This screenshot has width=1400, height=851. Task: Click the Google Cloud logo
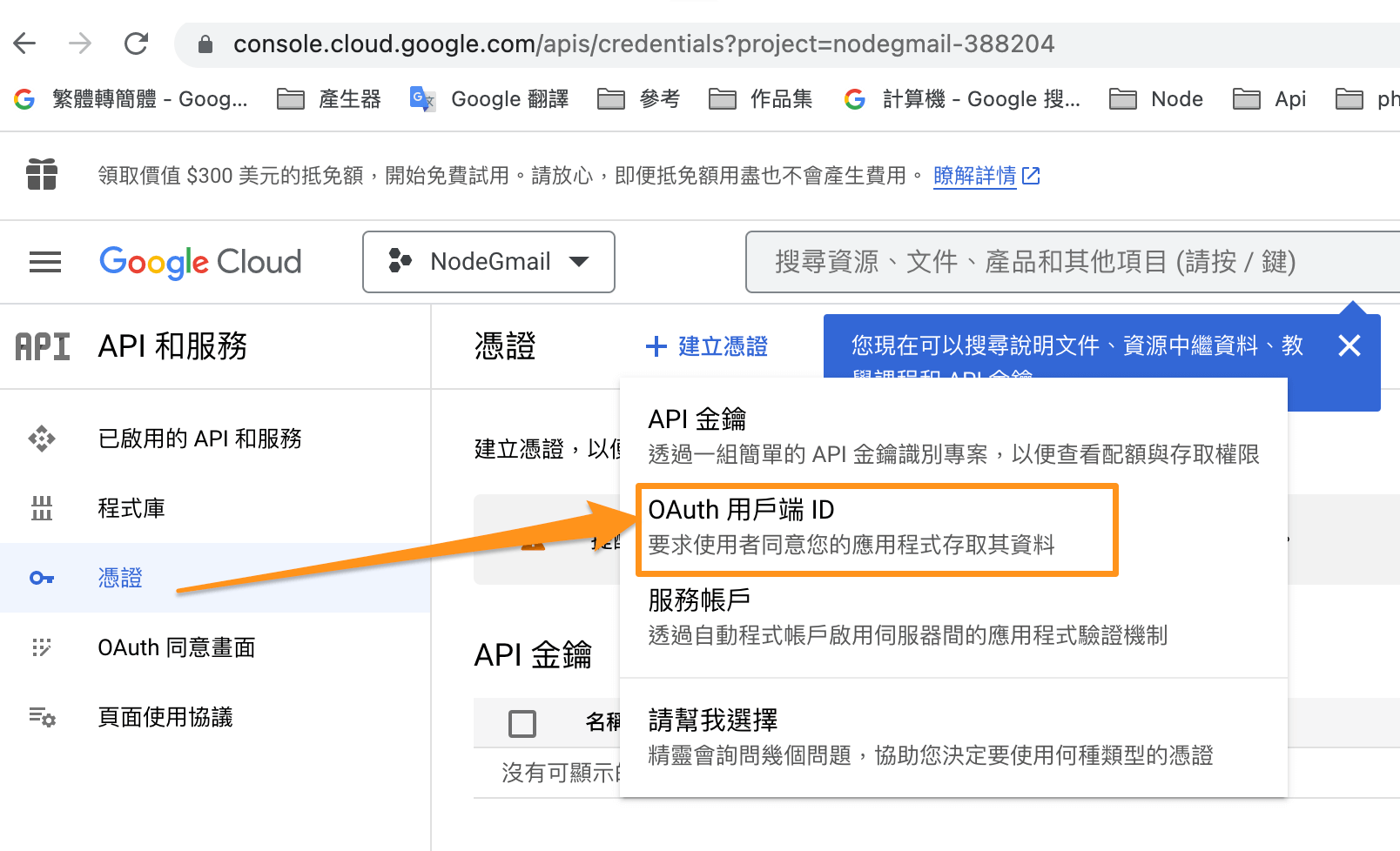(200, 262)
